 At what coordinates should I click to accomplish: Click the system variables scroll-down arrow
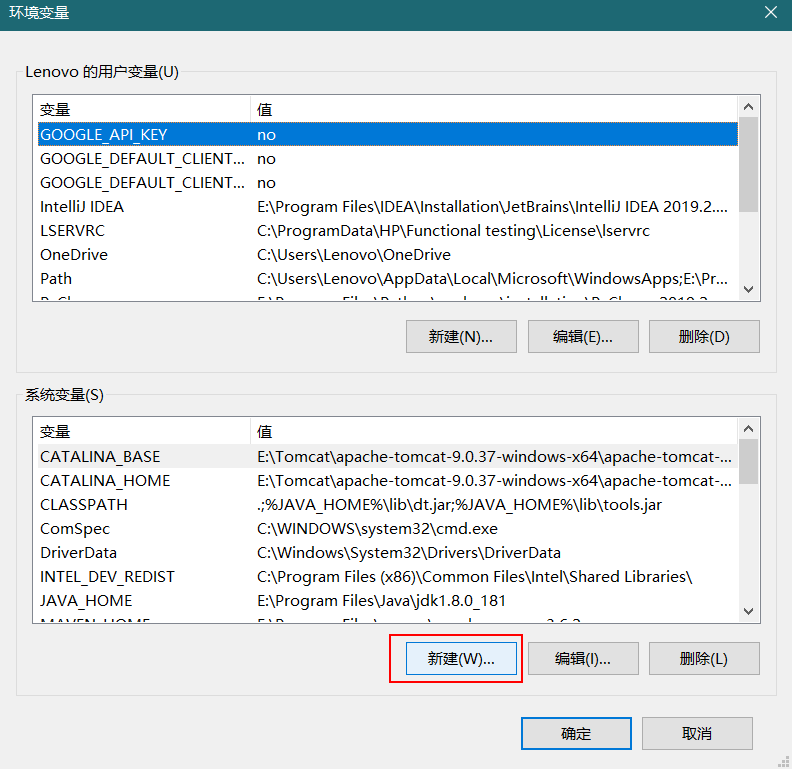[x=749, y=611]
